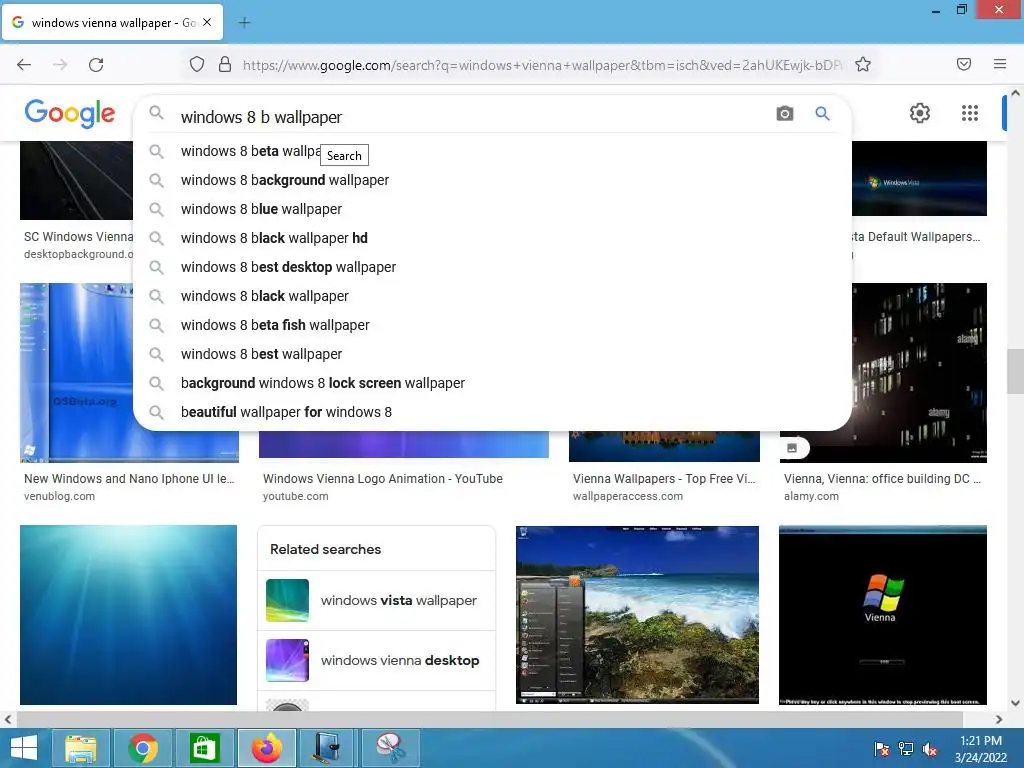Open alamy office building night thumbnail
The width and height of the screenshot is (1024, 768).
point(920,372)
